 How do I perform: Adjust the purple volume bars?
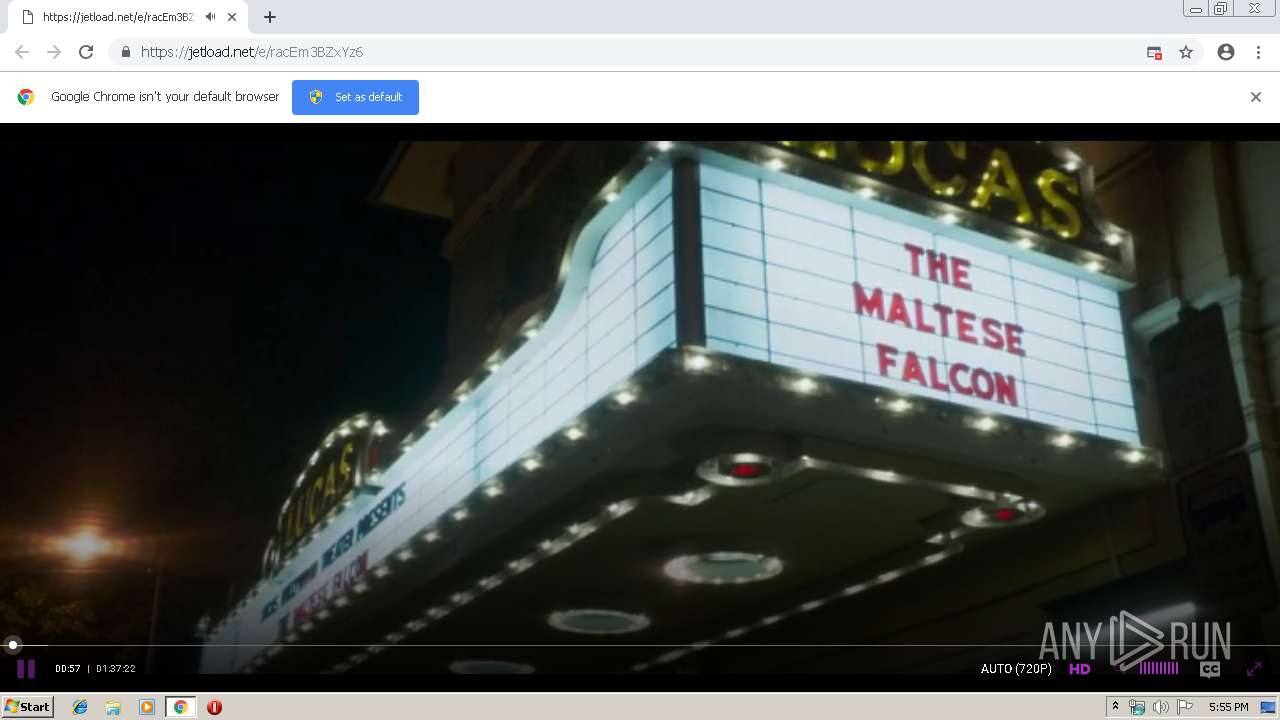1159,668
